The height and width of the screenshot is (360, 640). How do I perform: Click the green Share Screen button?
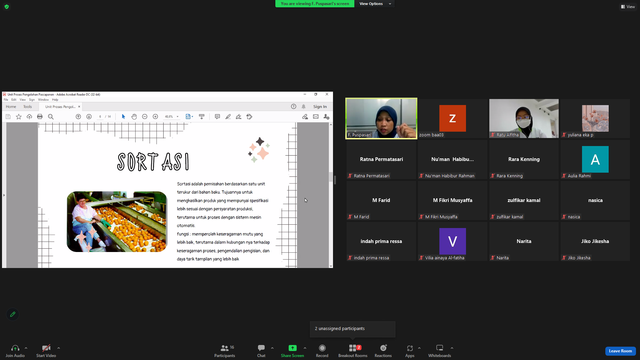[292, 350]
